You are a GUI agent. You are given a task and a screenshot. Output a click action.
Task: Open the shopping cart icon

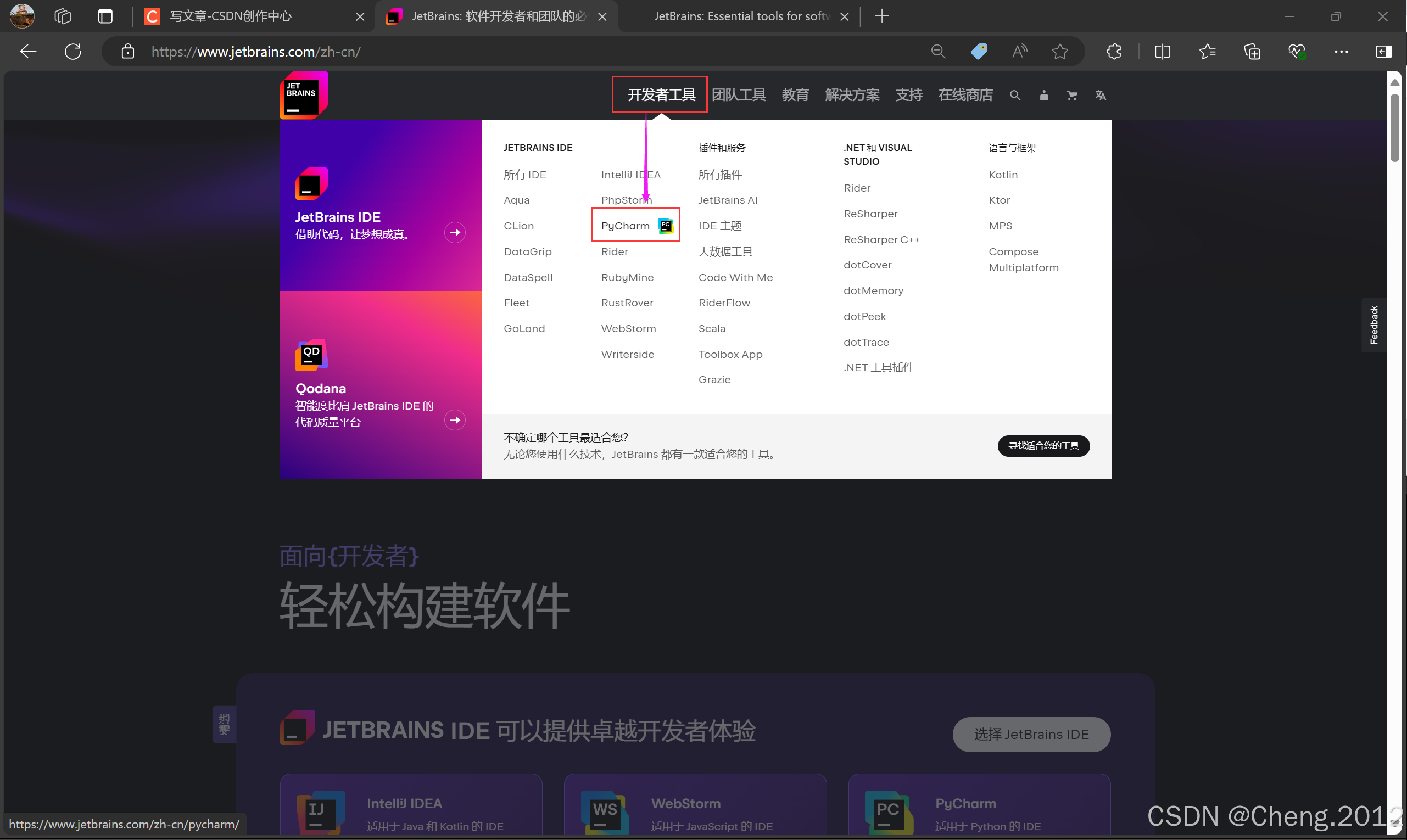point(1072,95)
